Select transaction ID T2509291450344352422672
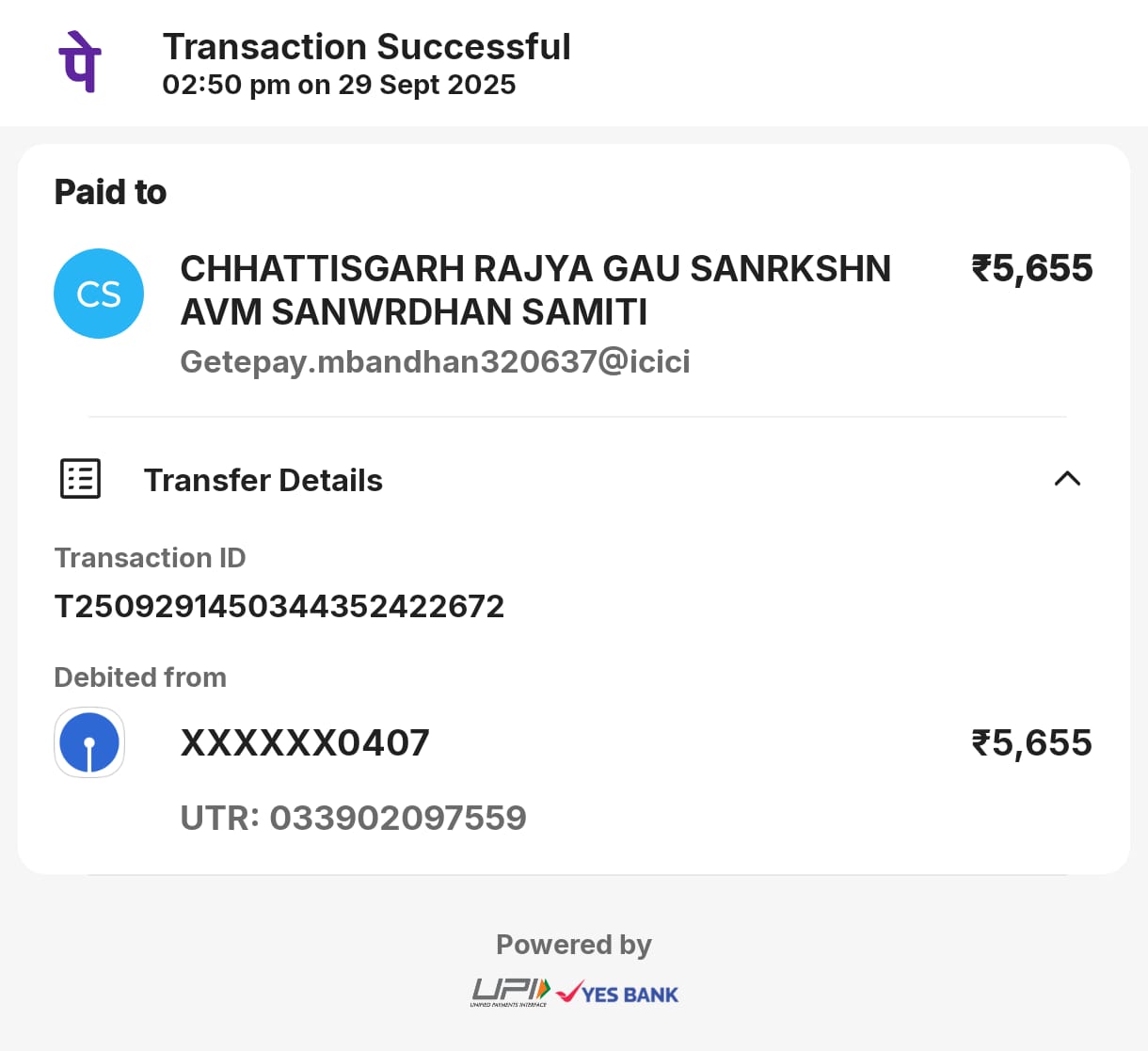This screenshot has height=1051, width=1148. [x=279, y=606]
